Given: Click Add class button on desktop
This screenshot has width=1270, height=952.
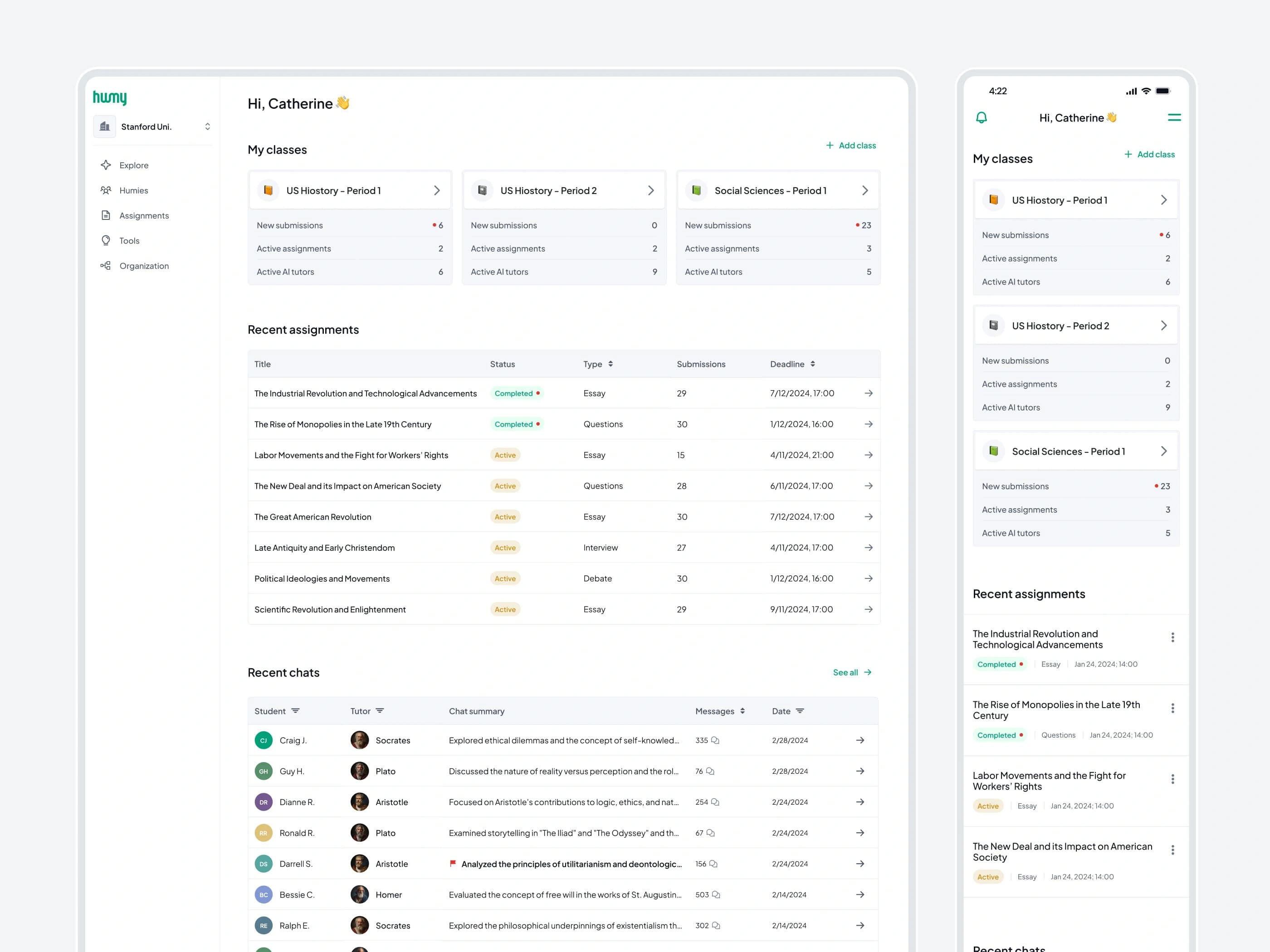Looking at the screenshot, I should [851, 146].
